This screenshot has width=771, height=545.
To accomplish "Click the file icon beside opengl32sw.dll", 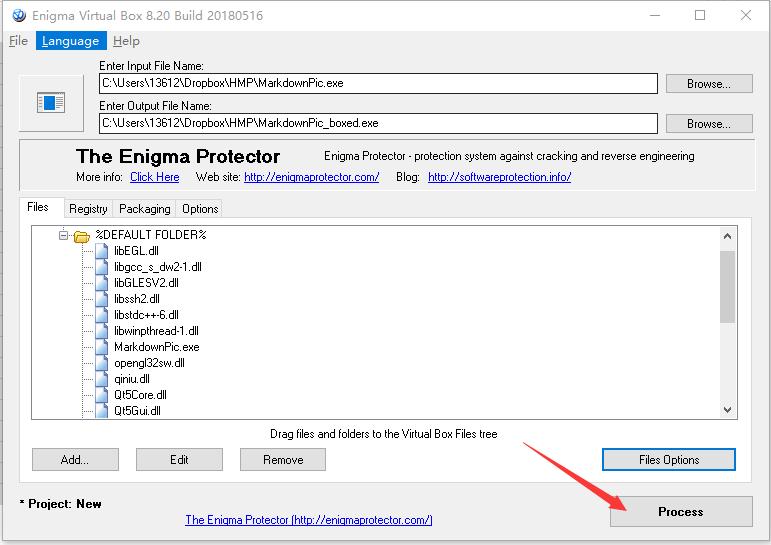I will (102, 363).
